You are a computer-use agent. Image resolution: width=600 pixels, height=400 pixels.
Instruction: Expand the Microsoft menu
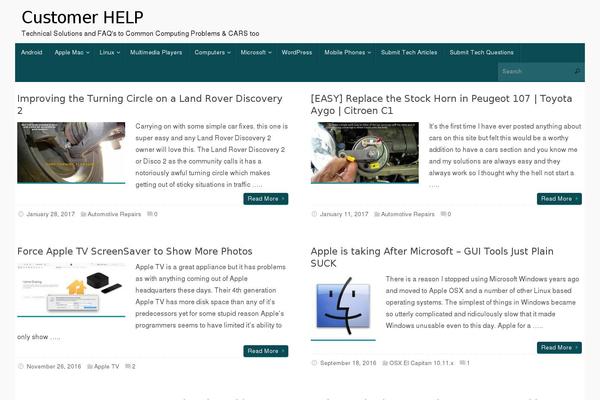(256, 52)
